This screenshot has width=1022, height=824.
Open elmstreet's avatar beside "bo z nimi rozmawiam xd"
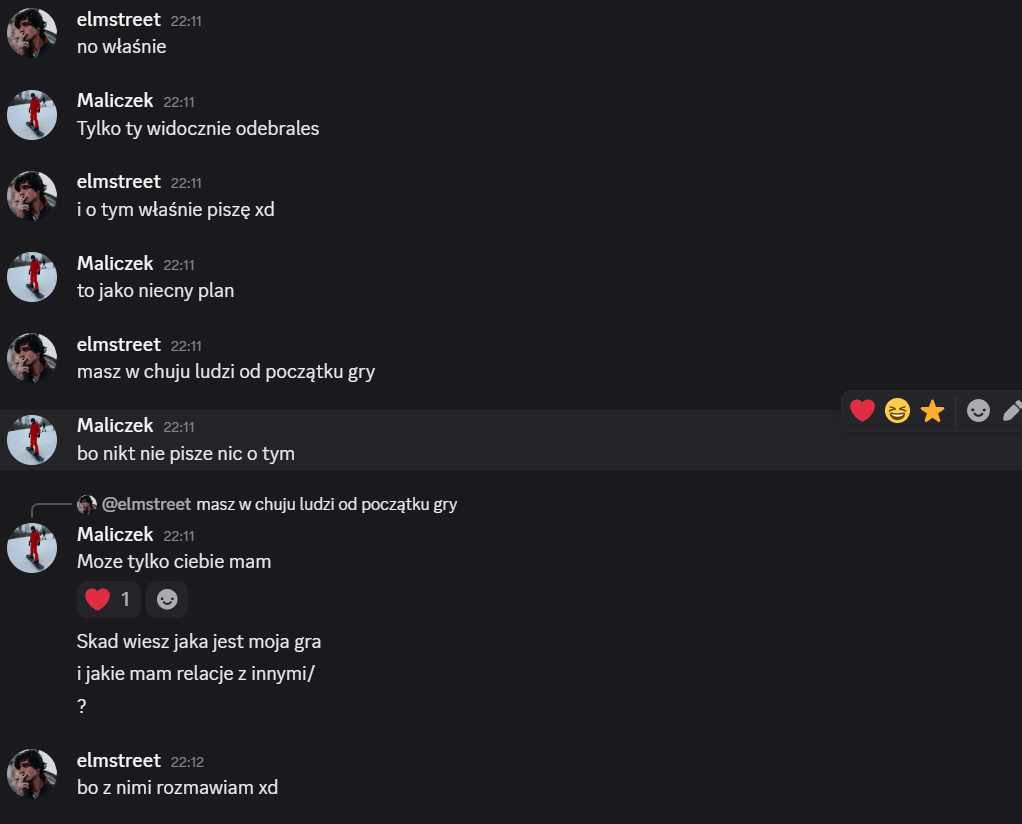32,774
